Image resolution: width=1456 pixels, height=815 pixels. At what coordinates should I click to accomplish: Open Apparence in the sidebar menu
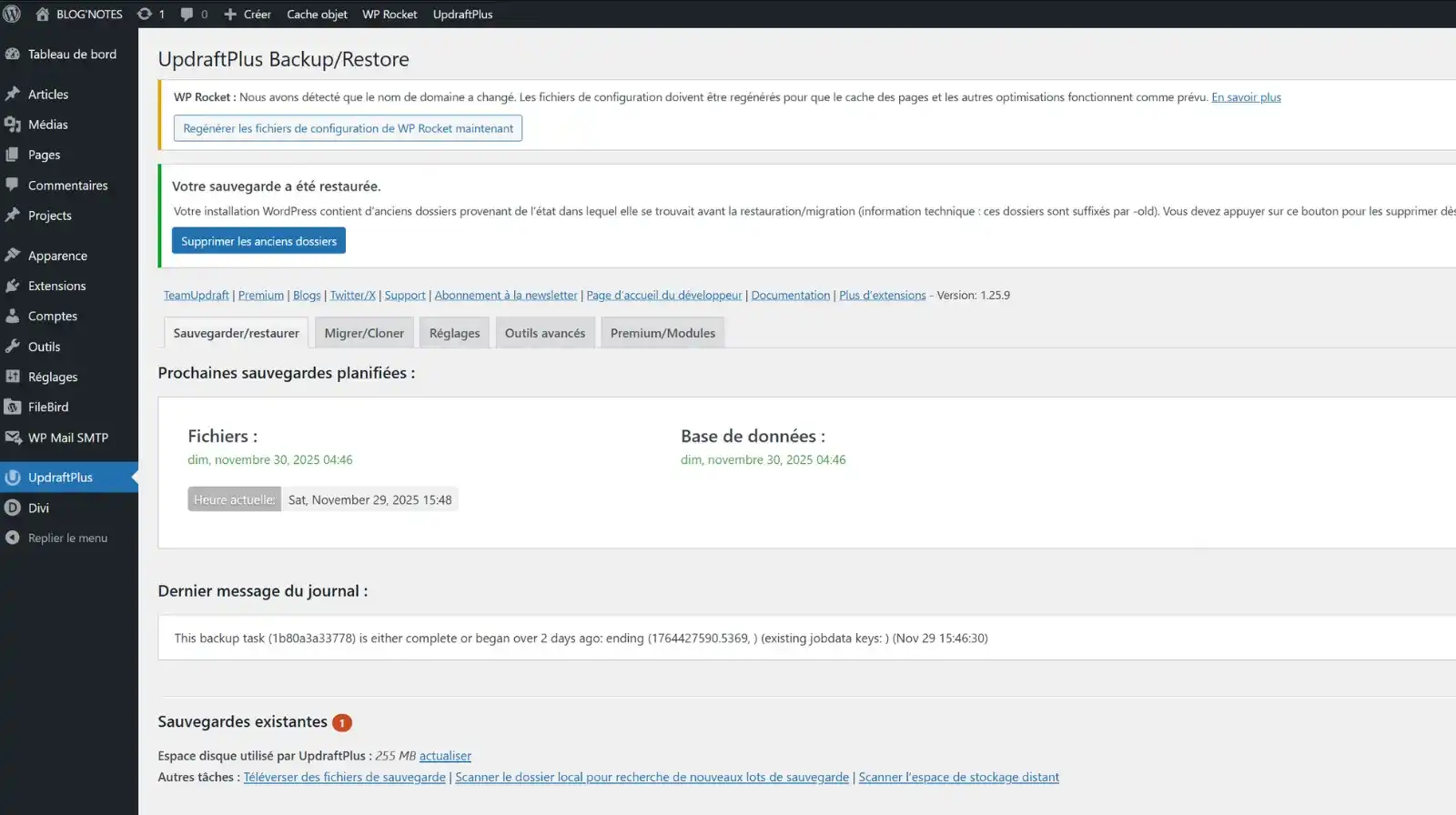[57, 256]
